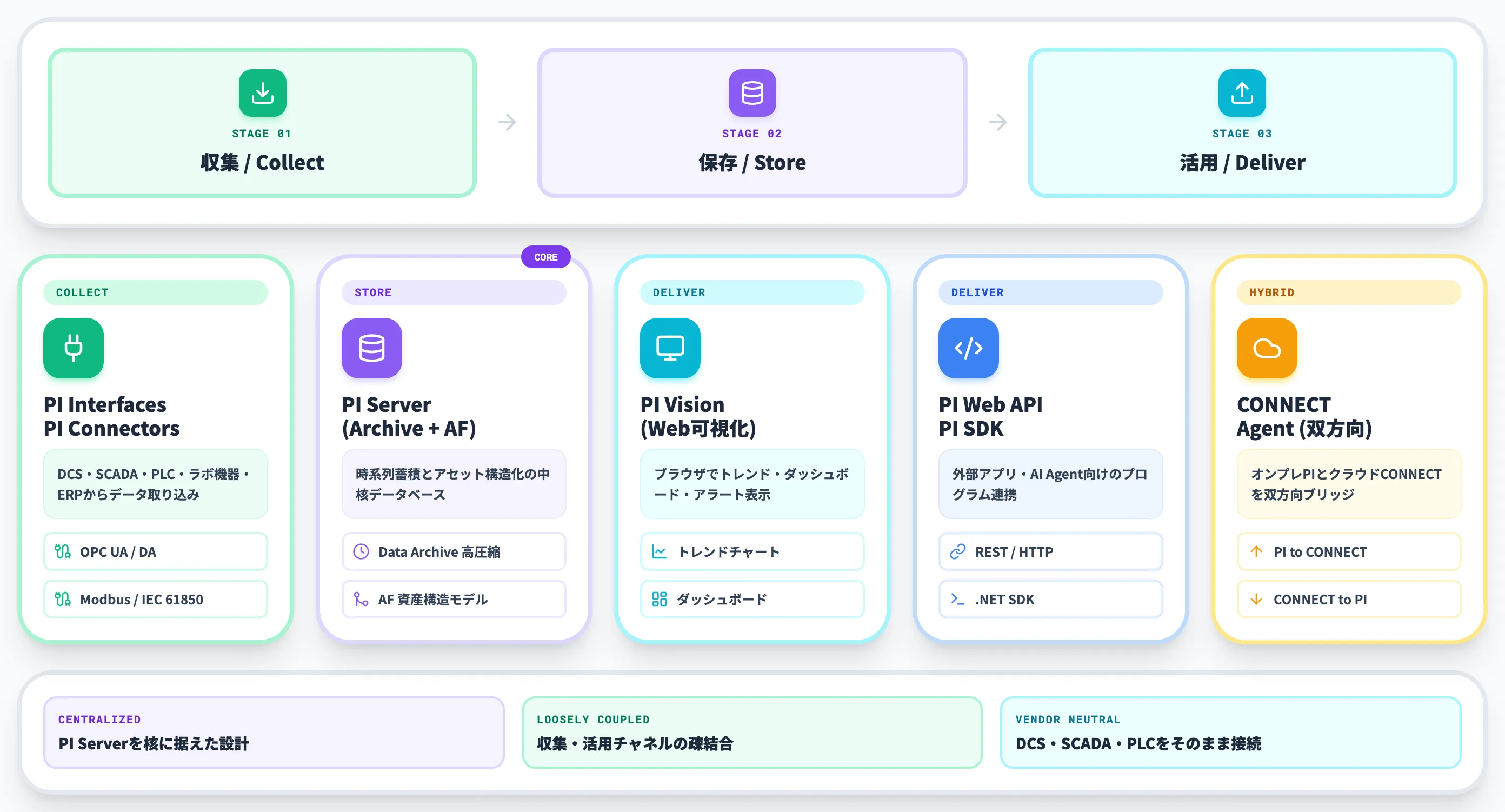Click the STORE category tag
Screen dimensions: 1505x812
pyautogui.click(x=454, y=292)
